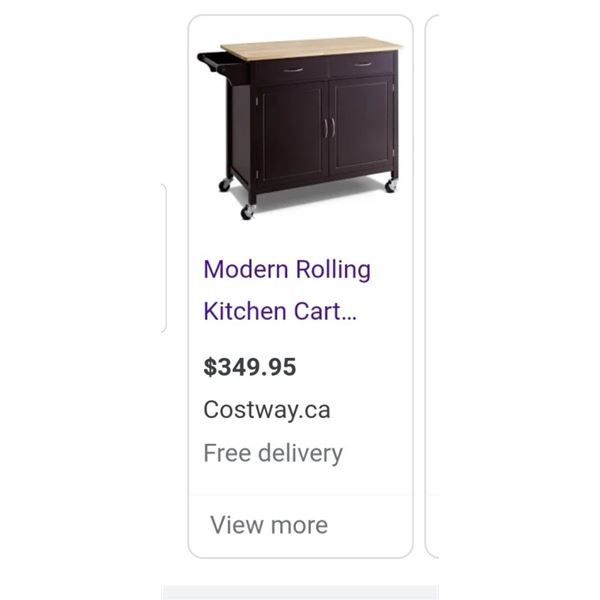
Task: Select the $349.95 price text
Action: tap(249, 367)
